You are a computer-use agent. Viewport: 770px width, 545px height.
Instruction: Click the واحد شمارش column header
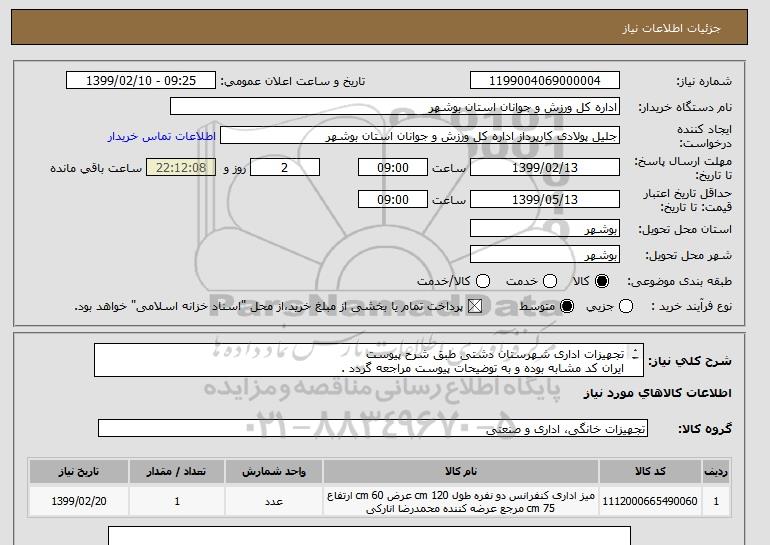274,471
